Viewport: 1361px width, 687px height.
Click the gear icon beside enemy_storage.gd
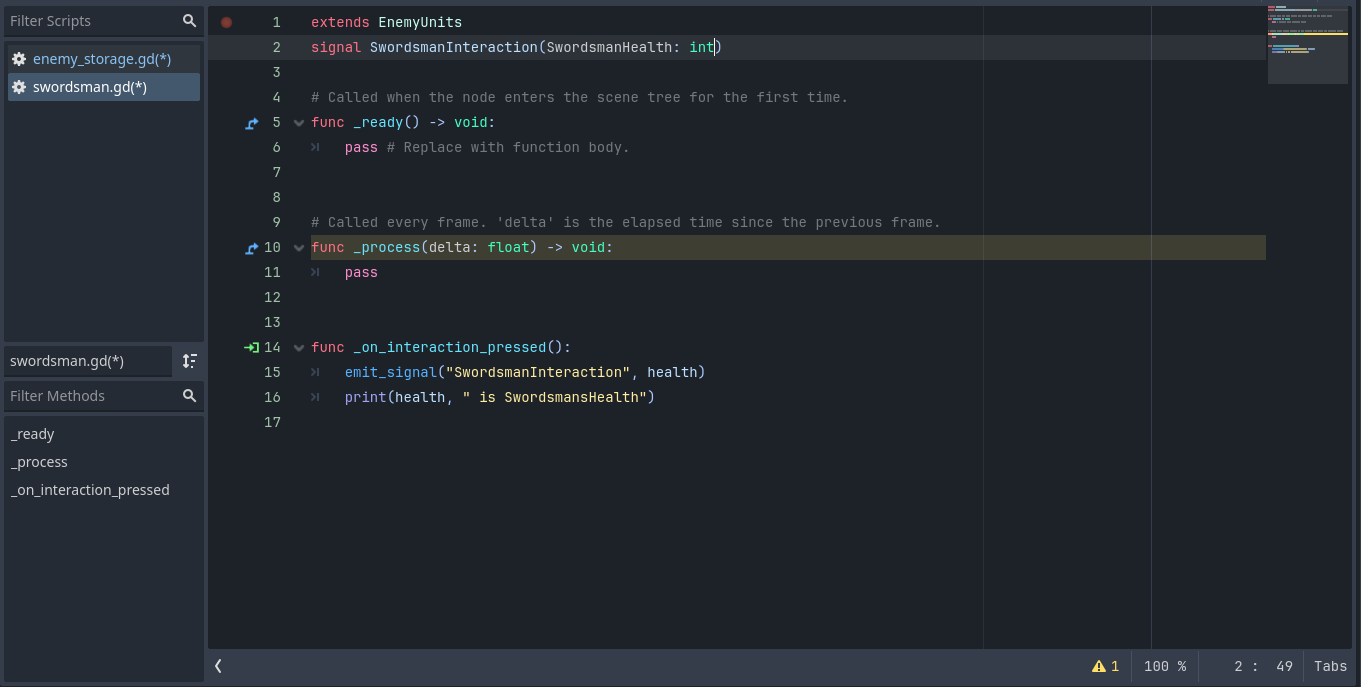pyautogui.click(x=19, y=59)
